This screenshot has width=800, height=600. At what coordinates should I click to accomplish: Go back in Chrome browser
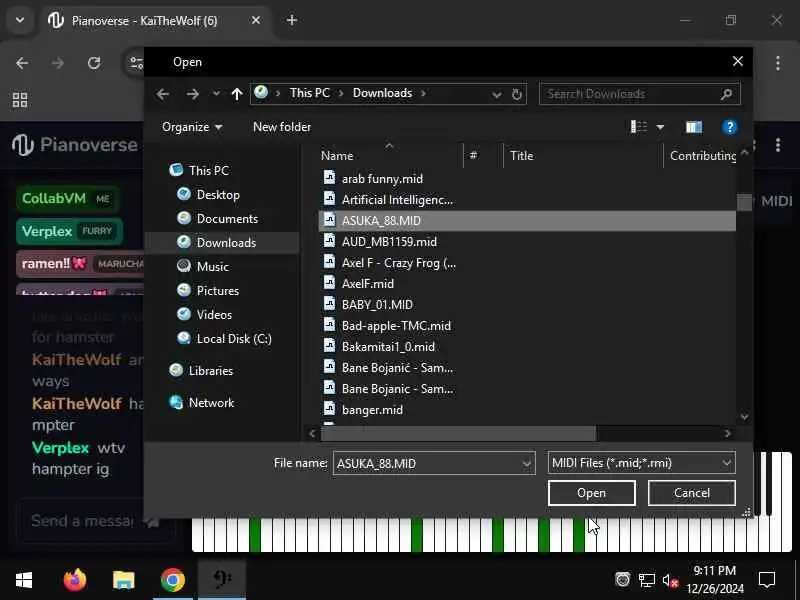click(x=22, y=63)
